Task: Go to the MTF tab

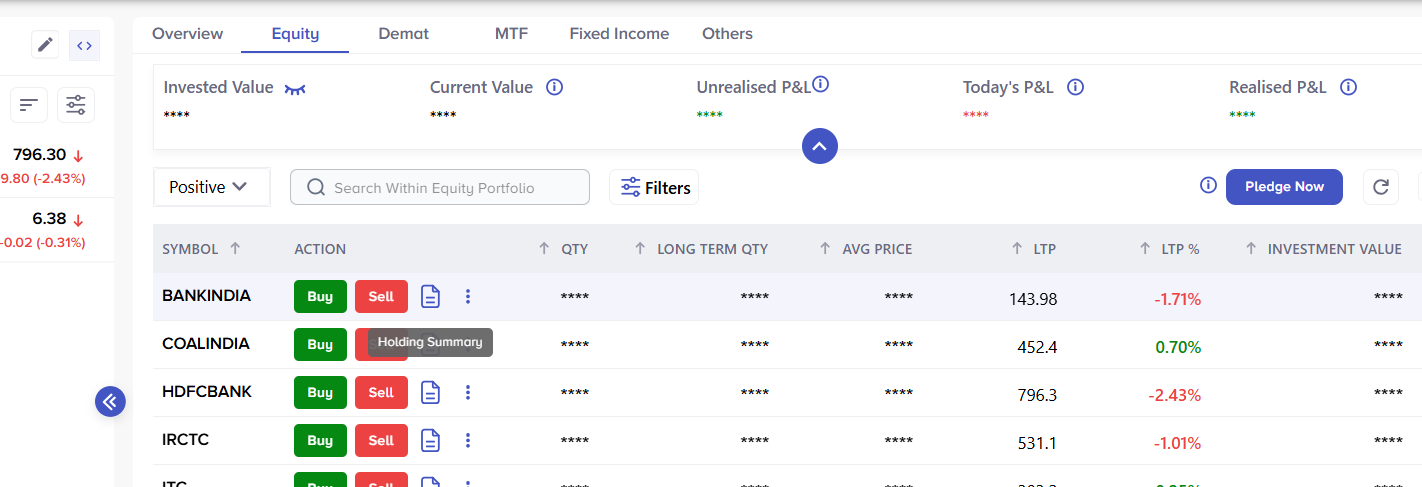Action: tap(511, 34)
